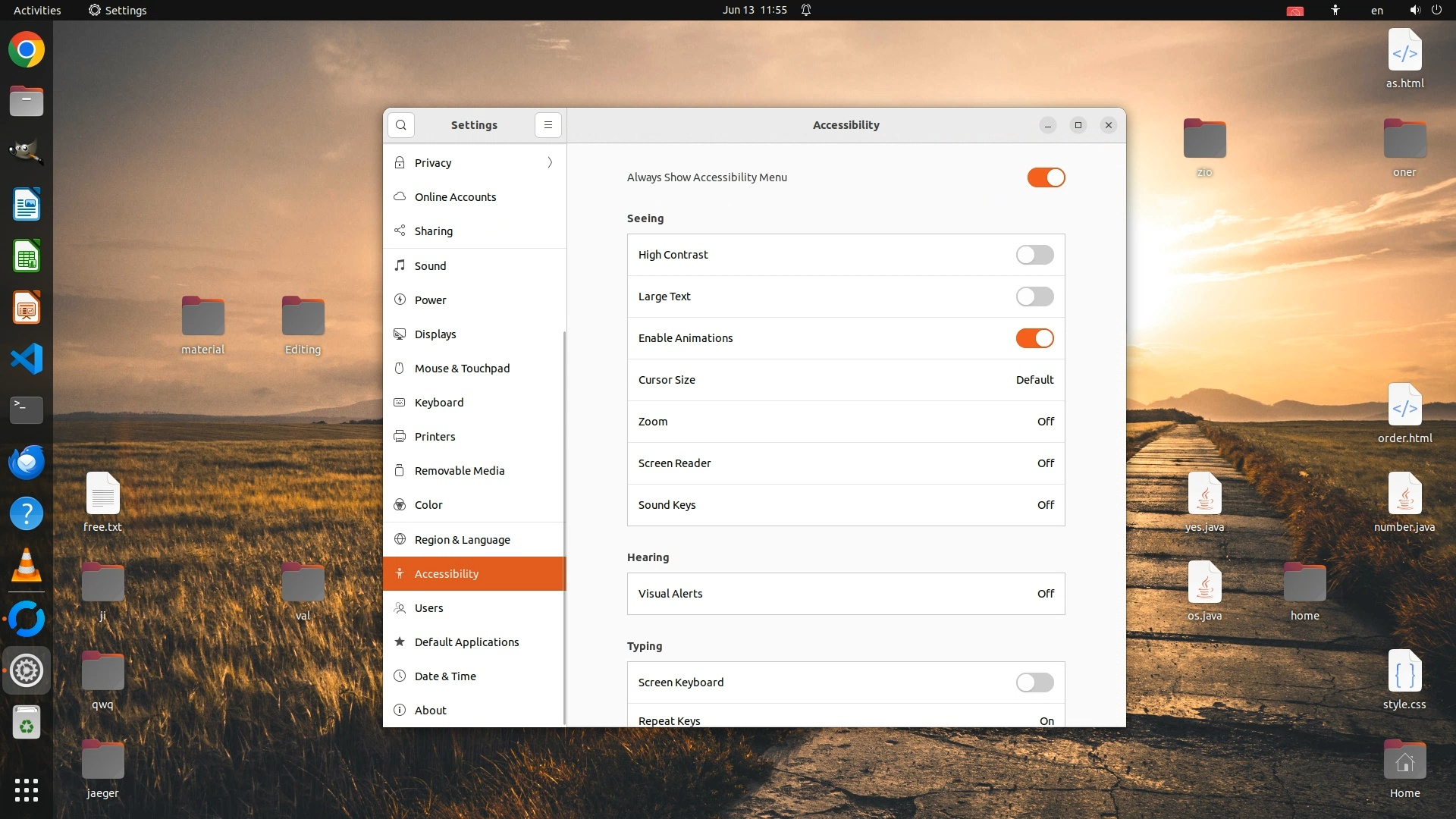Open Thunderbird mail from the dock

tap(27, 462)
